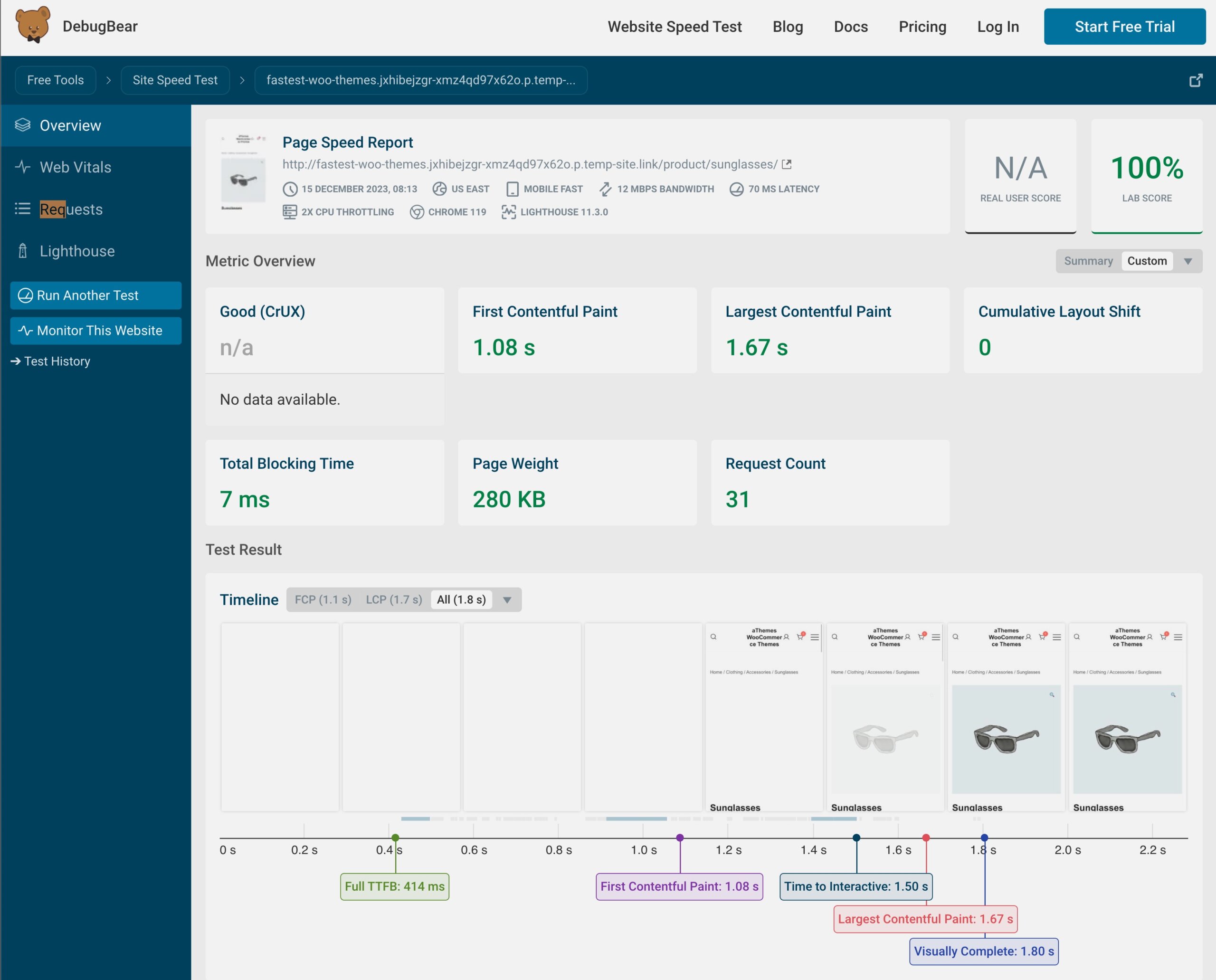The height and width of the screenshot is (980, 1216).
Task: Click the DebugBear bear logo
Action: pyautogui.click(x=33, y=25)
